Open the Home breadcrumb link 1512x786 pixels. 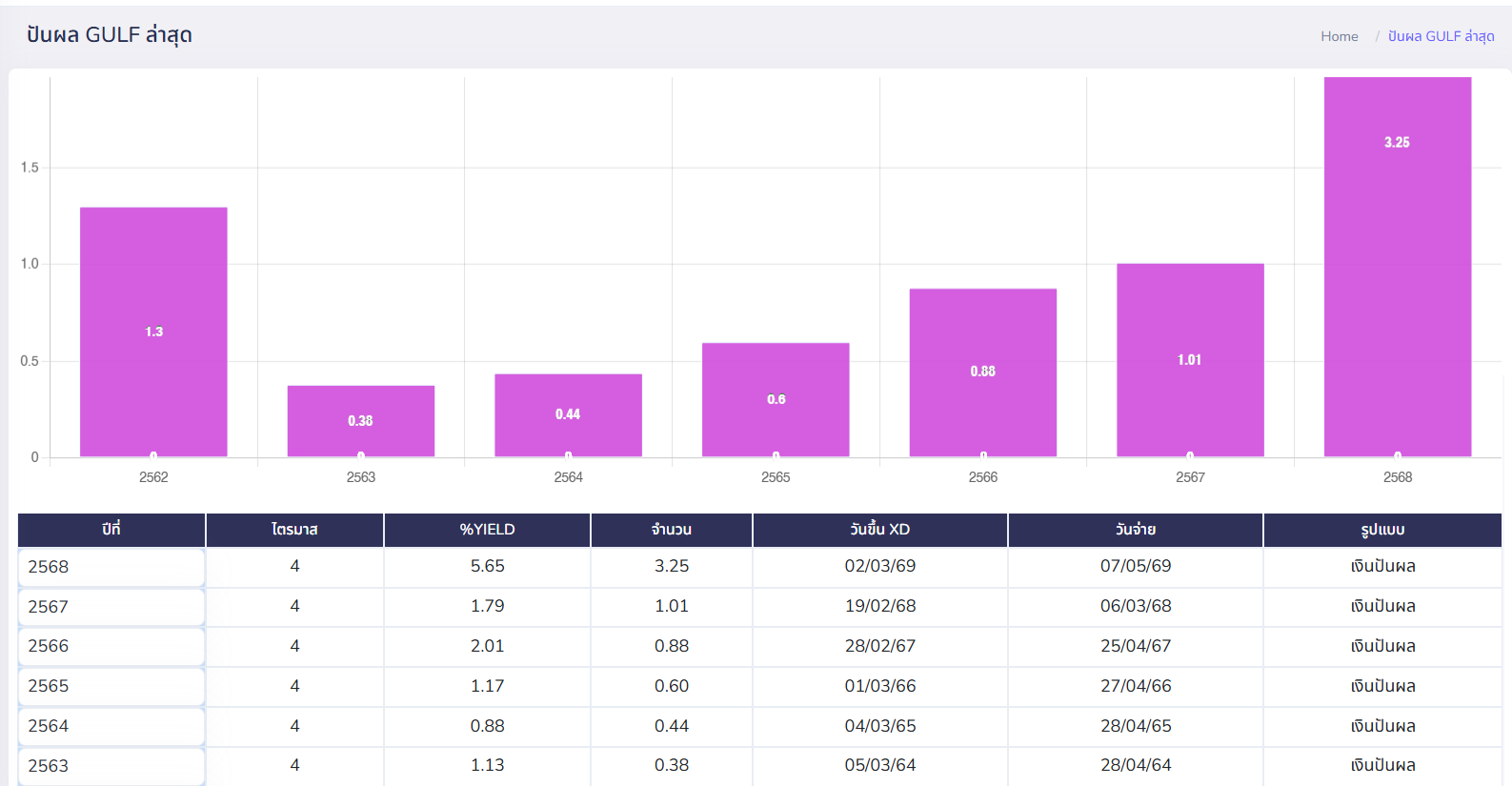[x=1339, y=36]
